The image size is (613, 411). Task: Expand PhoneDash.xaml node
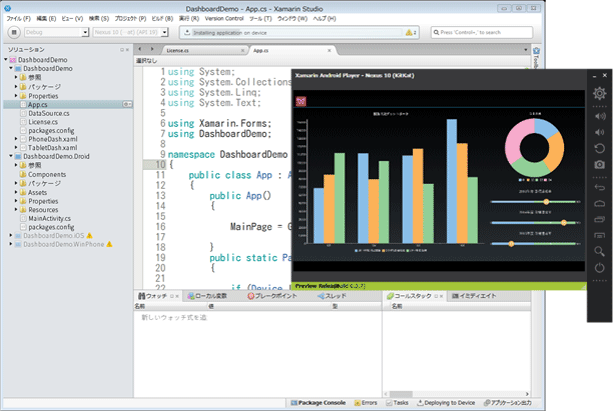[x=16, y=139]
